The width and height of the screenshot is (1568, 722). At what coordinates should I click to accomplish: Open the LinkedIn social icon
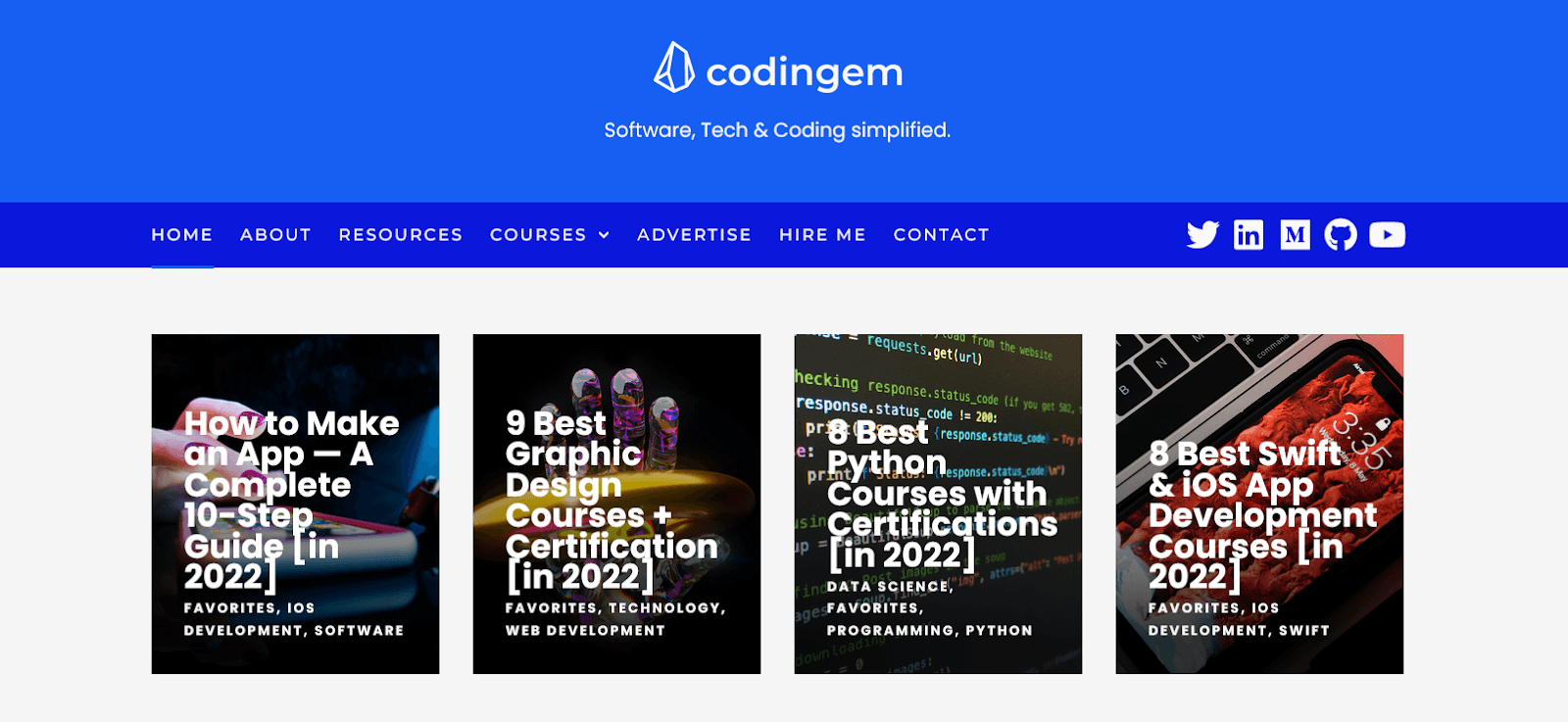tap(1248, 235)
